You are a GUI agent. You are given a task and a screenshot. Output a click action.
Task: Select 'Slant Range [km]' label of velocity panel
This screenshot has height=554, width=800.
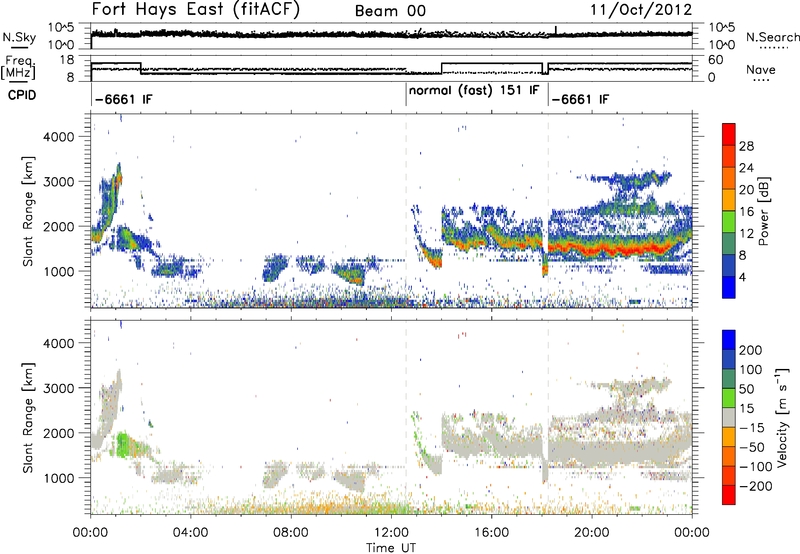[28, 418]
